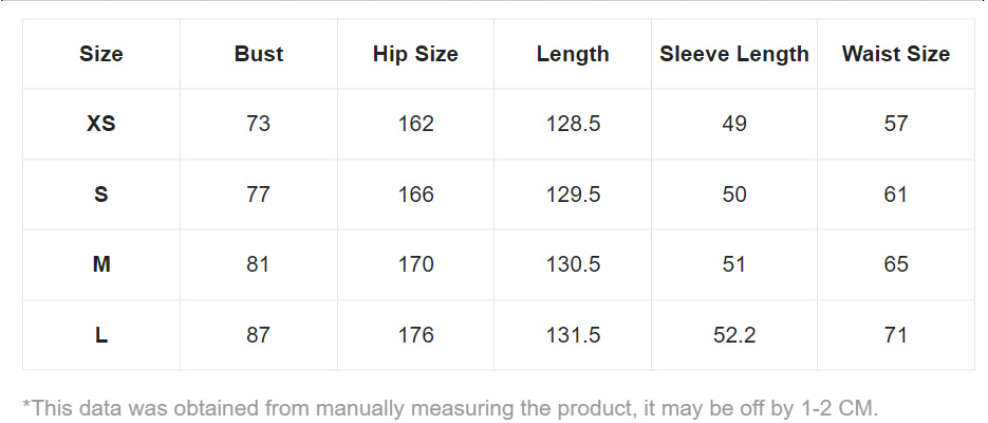Click the L sleeve length value 52.2
This screenshot has width=988, height=423.
[x=734, y=335]
